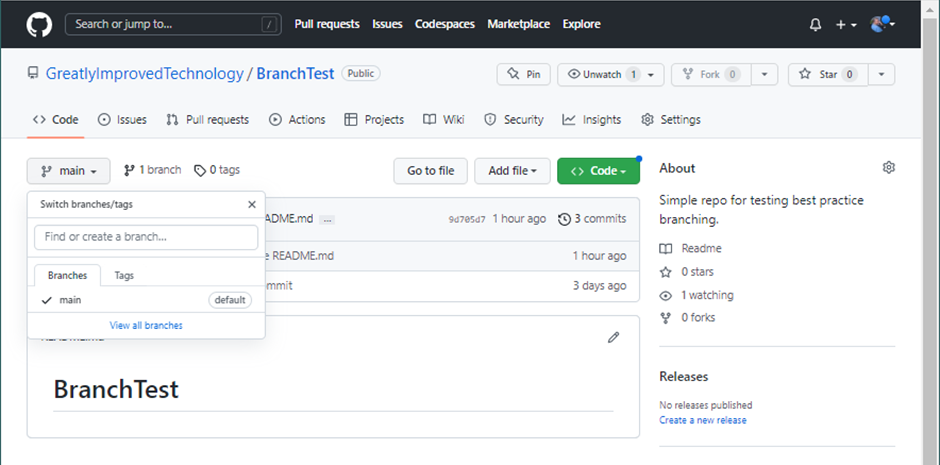This screenshot has width=940, height=465.
Task: Open the Releases heading link
Action: click(x=683, y=376)
